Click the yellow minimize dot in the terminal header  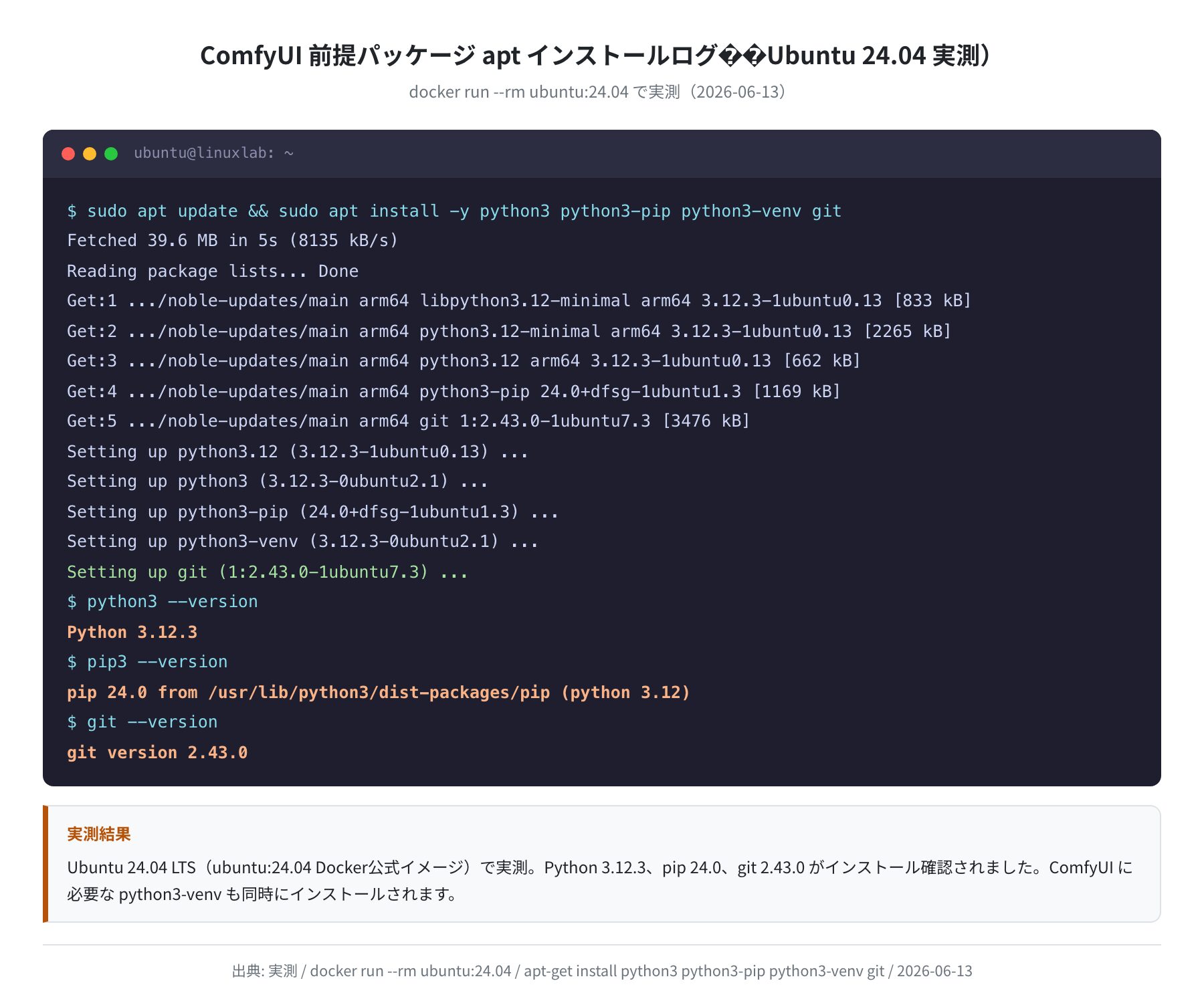point(90,154)
